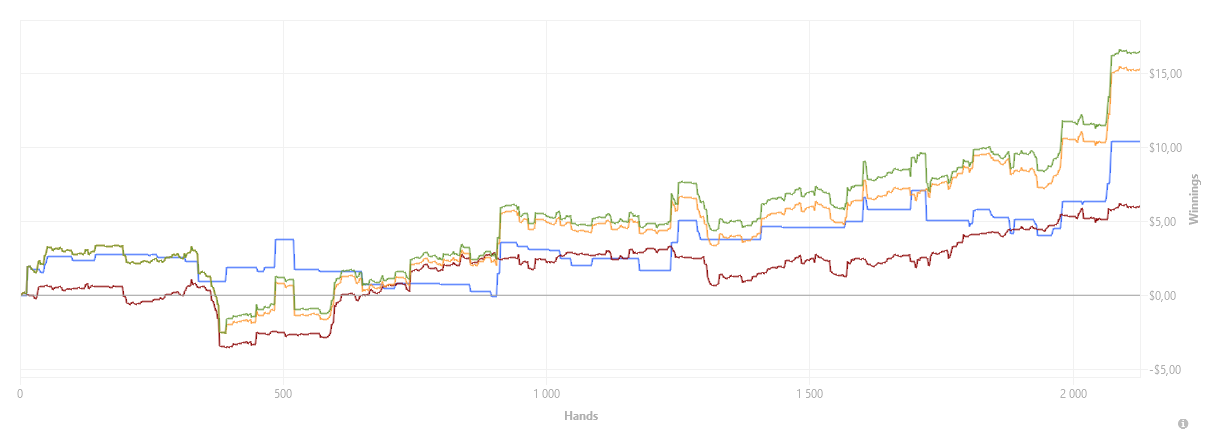Image resolution: width=1209 pixels, height=434 pixels.
Task: Click the blue line's end at $10,00
Action: coord(1138,141)
